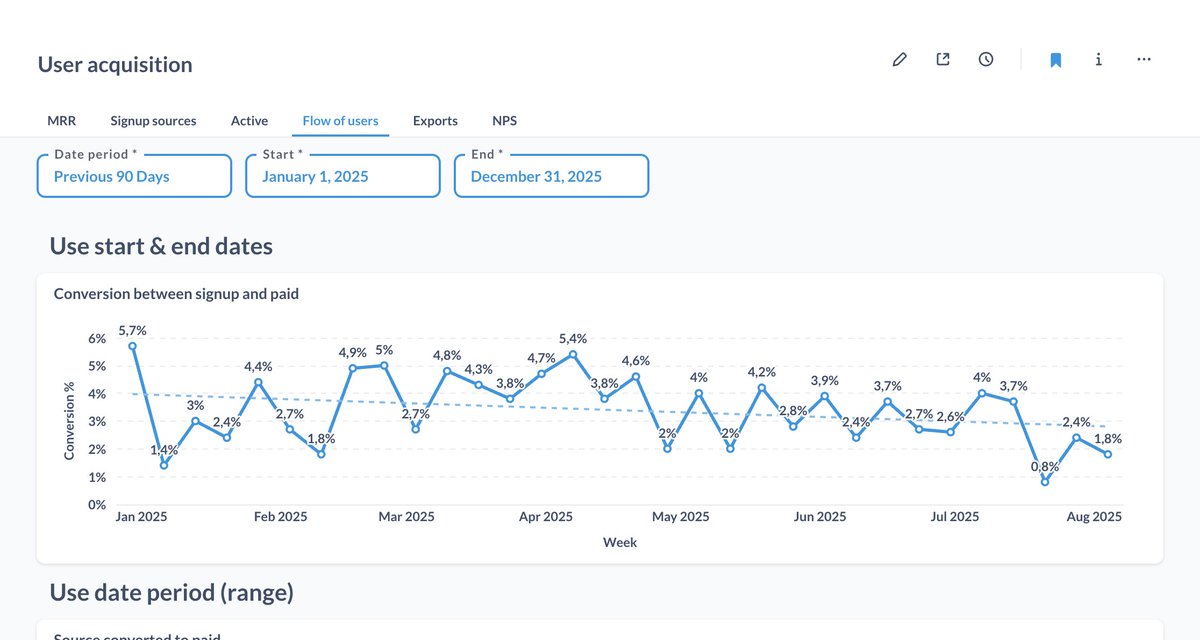Click the '6%' y-axis tick label

97,339
